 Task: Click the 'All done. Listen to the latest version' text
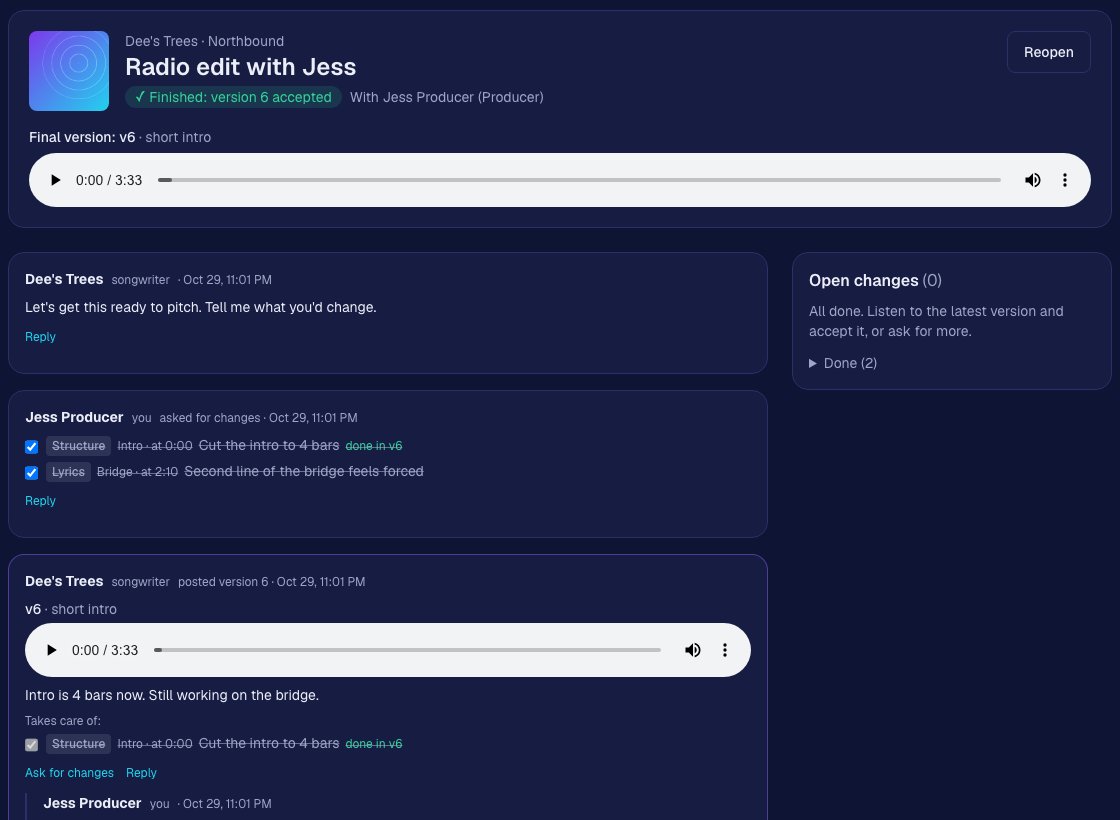click(x=936, y=321)
